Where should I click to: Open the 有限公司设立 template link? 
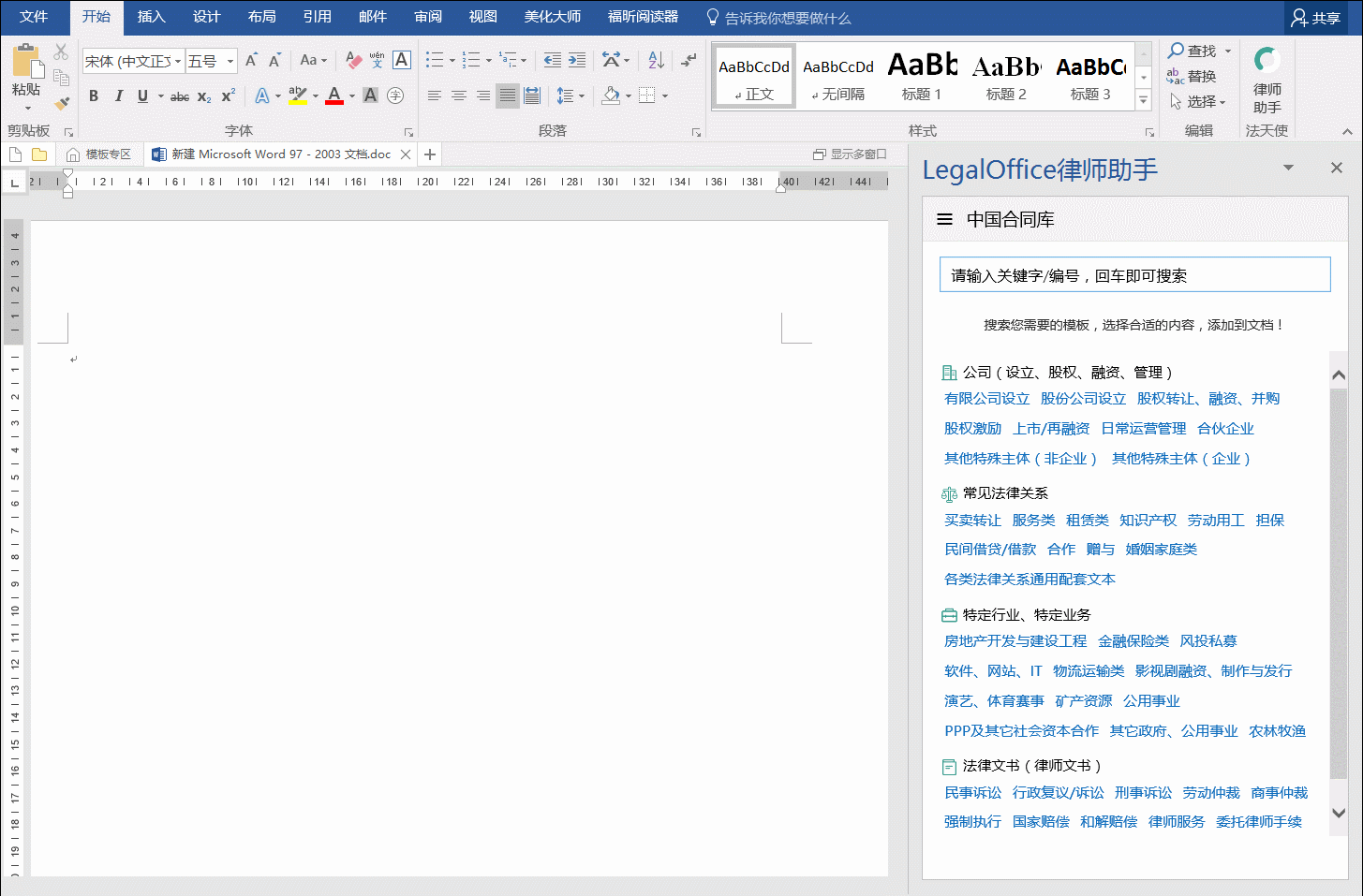pos(986,399)
